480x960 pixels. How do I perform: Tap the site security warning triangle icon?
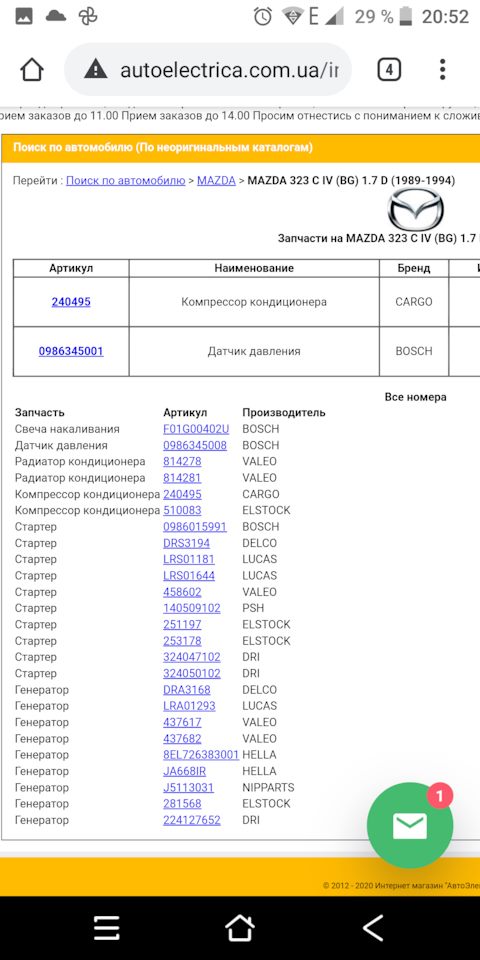(96, 70)
